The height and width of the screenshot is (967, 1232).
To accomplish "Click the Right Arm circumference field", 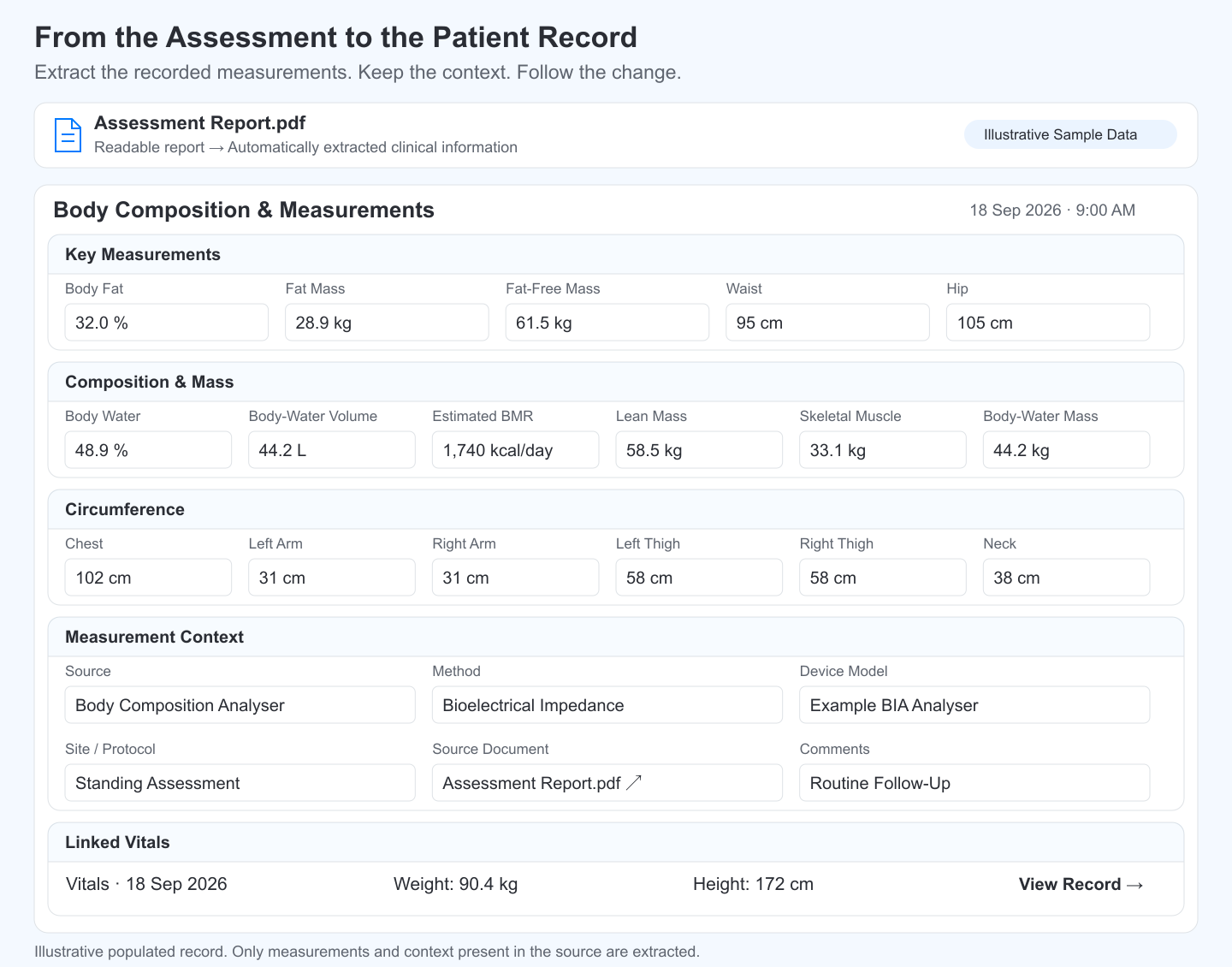I will tap(516, 578).
